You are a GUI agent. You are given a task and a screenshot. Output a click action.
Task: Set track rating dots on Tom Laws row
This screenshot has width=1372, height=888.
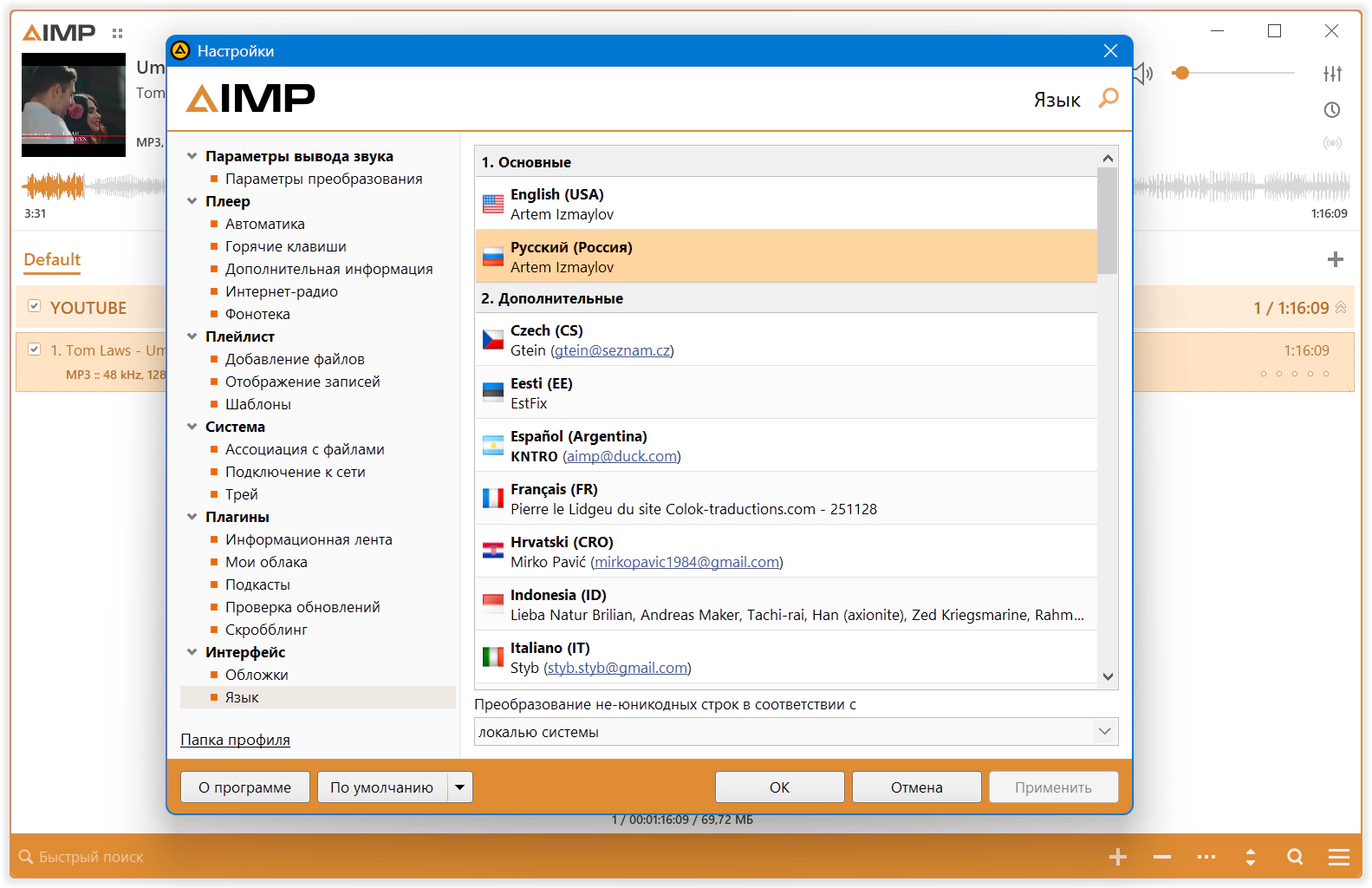coord(1294,374)
